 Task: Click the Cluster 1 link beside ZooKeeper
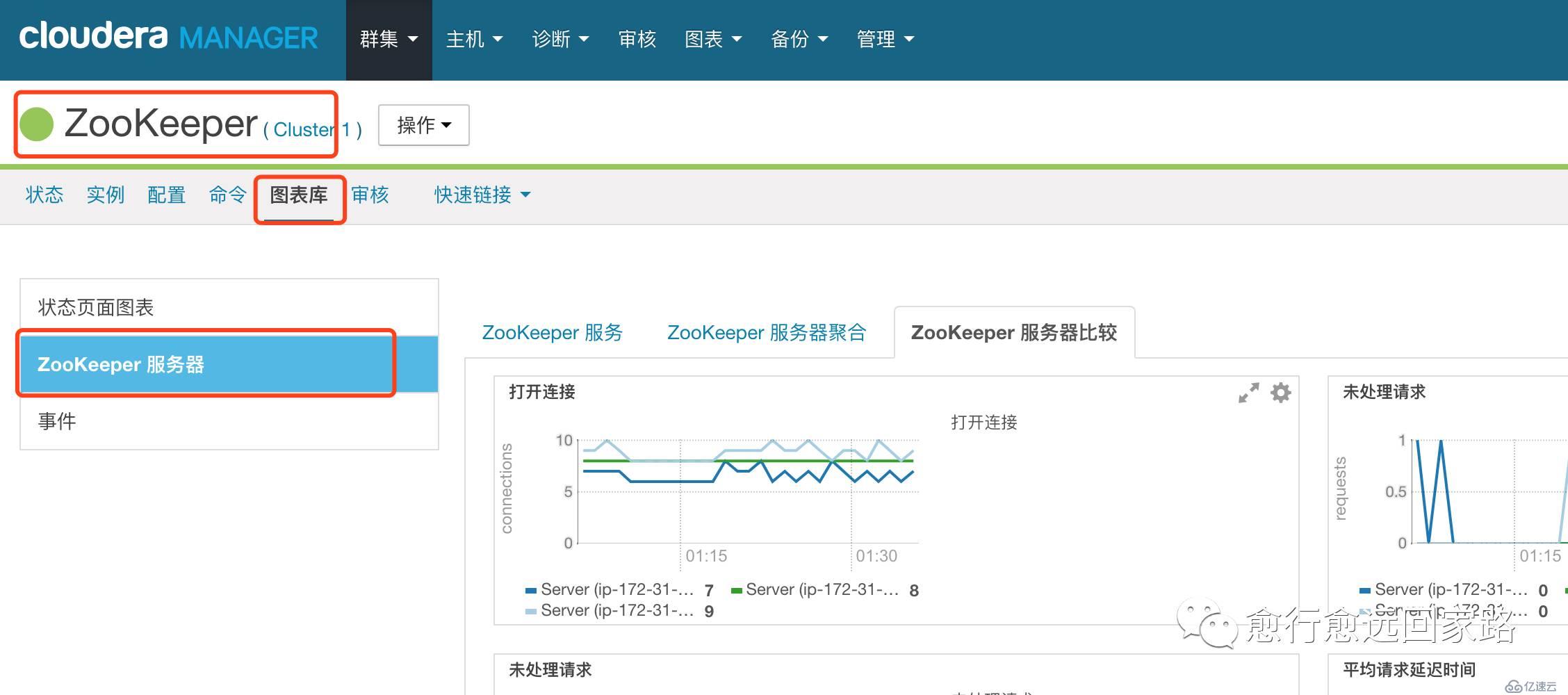coord(313,130)
